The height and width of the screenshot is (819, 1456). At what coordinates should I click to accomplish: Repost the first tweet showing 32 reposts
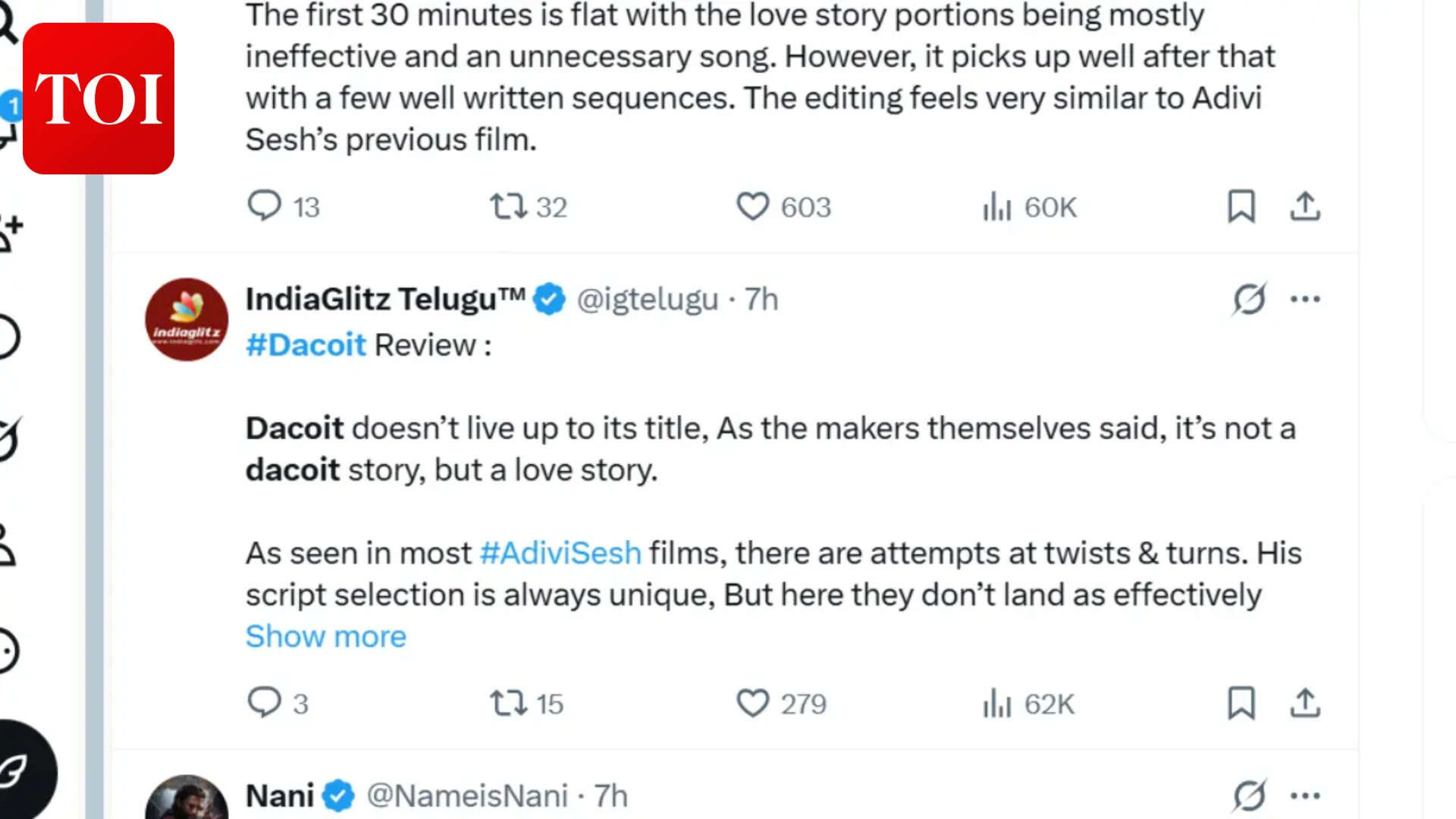(508, 206)
